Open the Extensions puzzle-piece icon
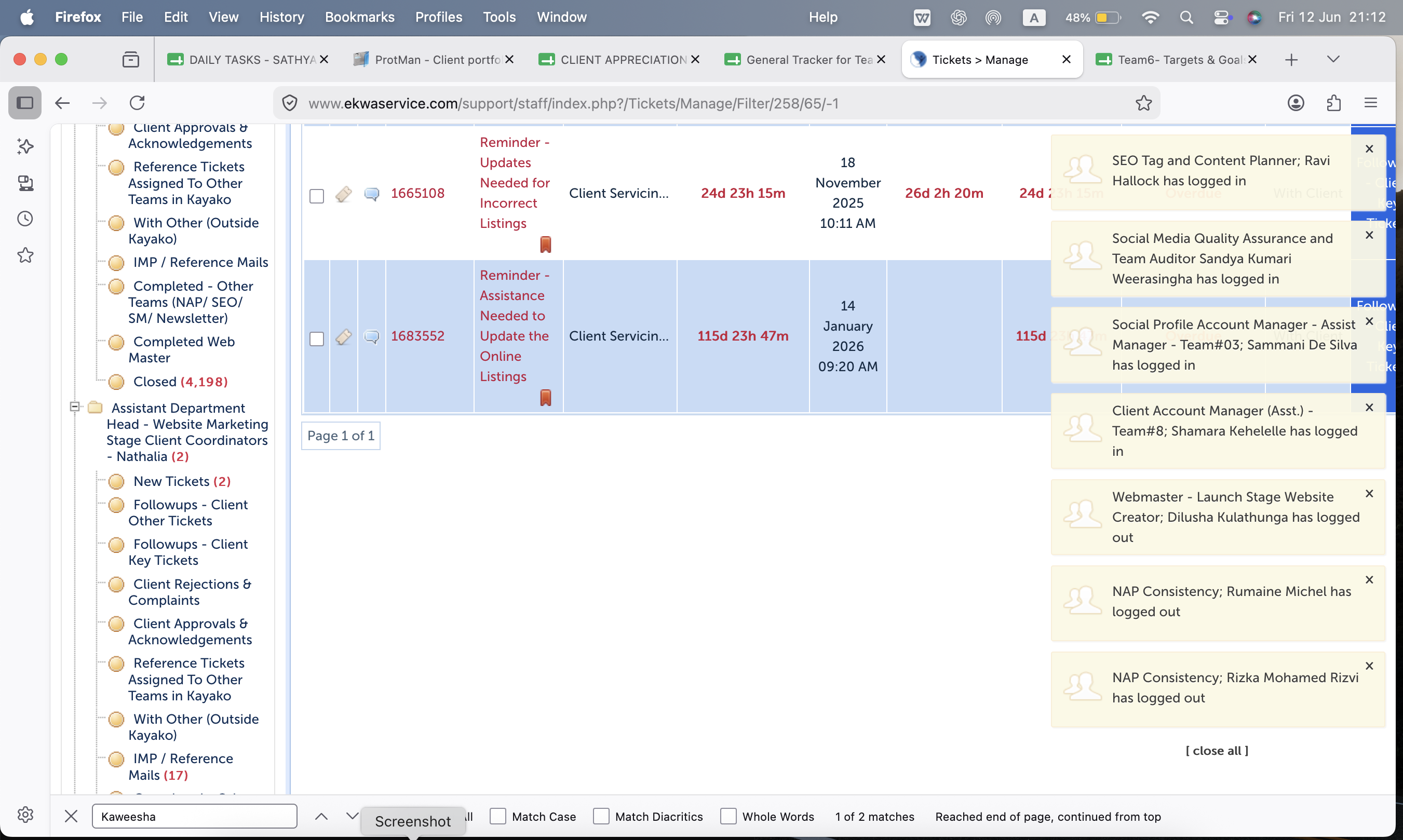Viewport: 1403px width, 840px height. click(1334, 103)
